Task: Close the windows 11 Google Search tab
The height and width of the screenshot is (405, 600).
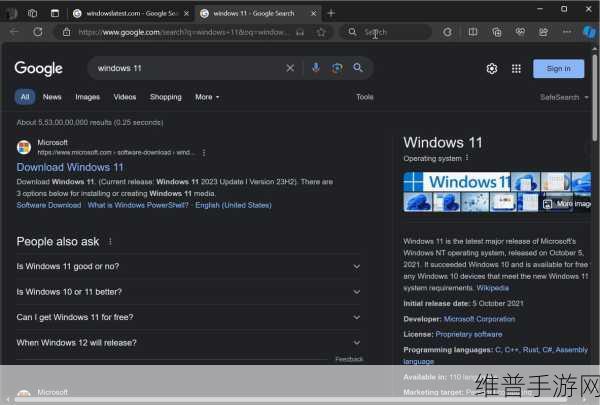Action: point(313,14)
